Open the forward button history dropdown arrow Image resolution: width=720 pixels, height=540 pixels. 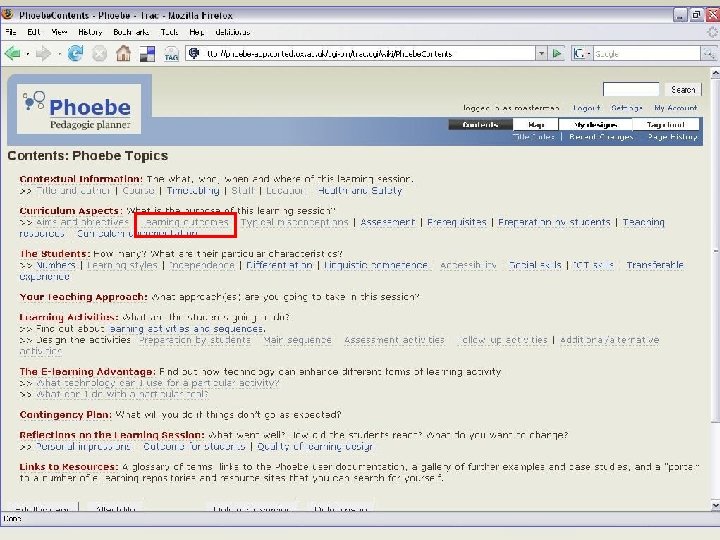click(59, 54)
